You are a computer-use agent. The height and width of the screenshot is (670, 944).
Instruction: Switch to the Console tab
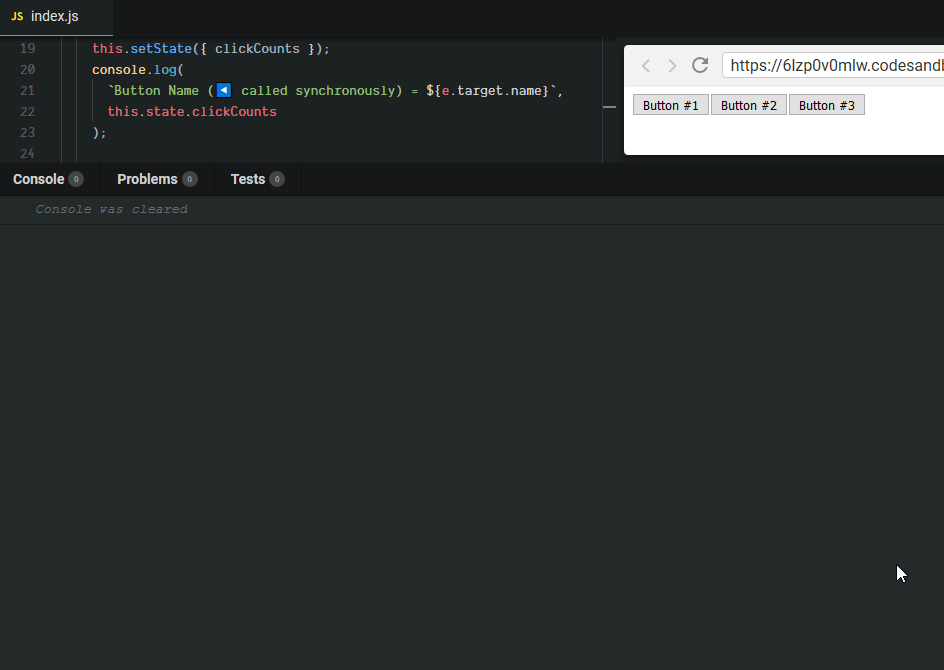[x=38, y=180]
